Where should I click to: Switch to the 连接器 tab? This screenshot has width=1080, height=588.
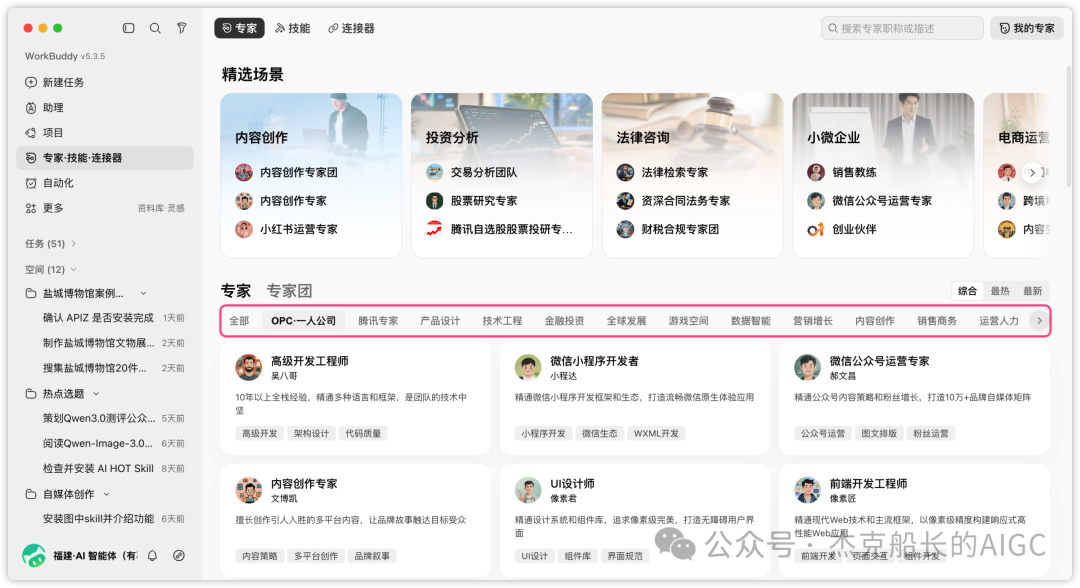tap(351, 28)
